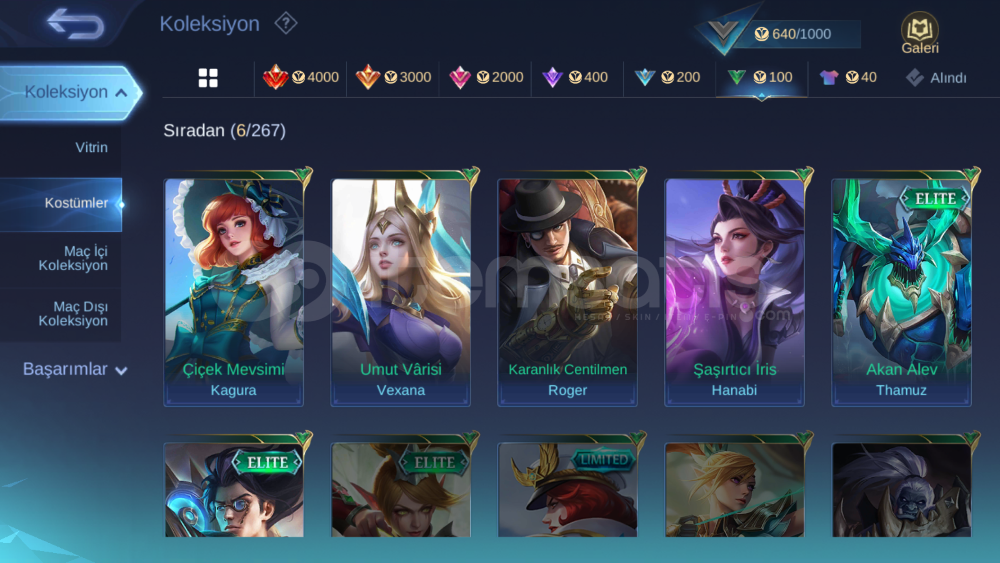Show all tiers with the grid icon
Viewport: 1000px width, 563px height.
[x=208, y=78]
